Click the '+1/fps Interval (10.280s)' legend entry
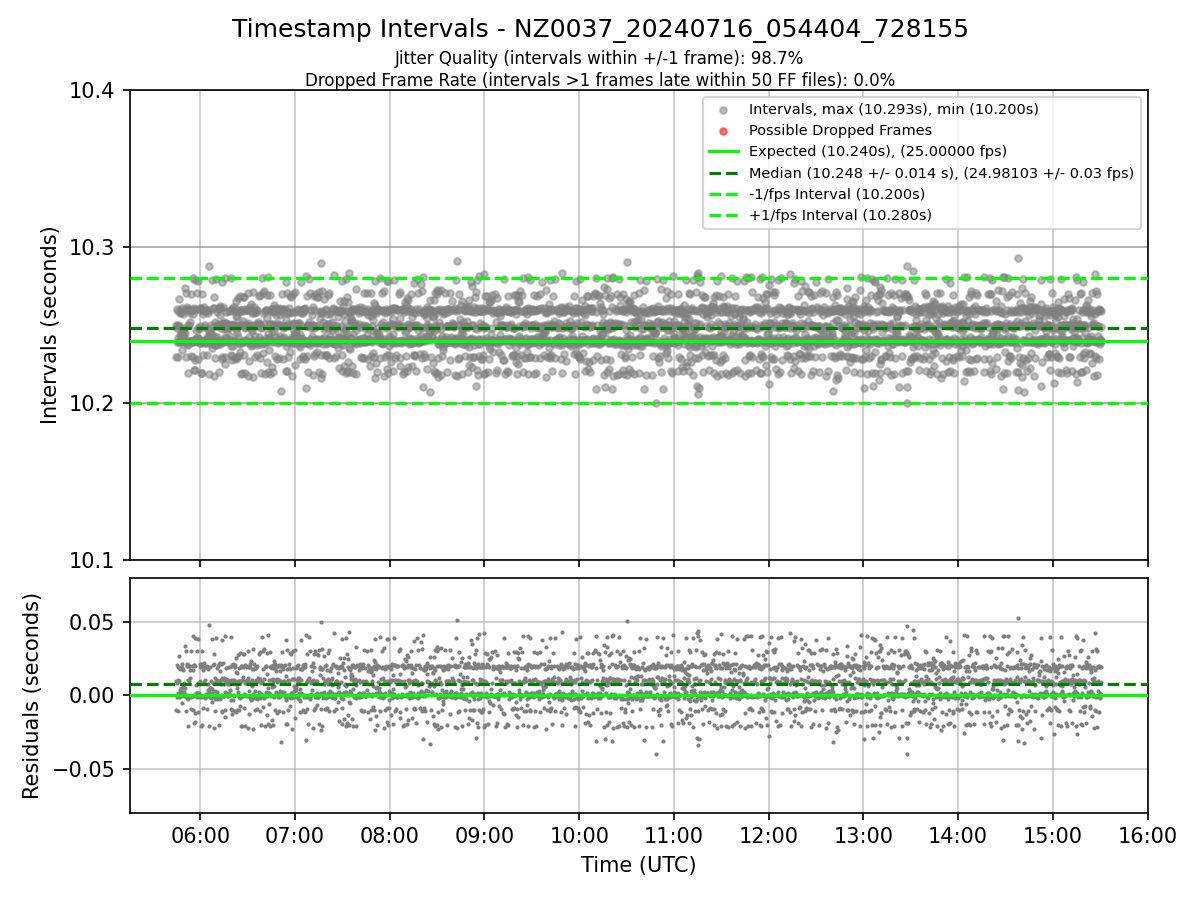The height and width of the screenshot is (900, 1200). [x=840, y=215]
